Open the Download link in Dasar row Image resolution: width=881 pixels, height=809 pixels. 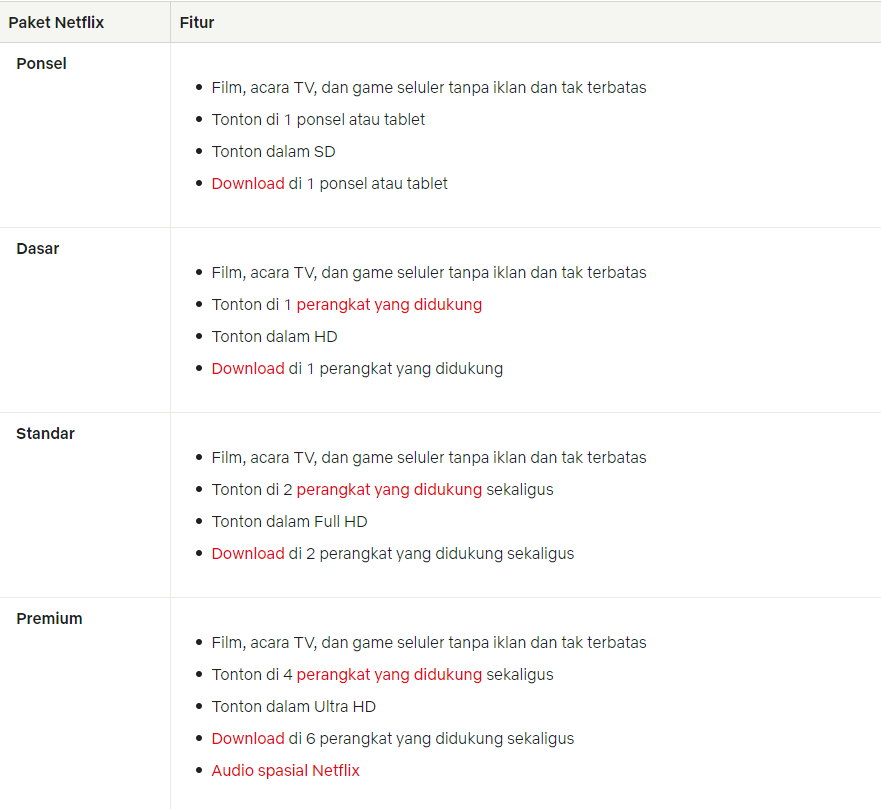pos(247,369)
